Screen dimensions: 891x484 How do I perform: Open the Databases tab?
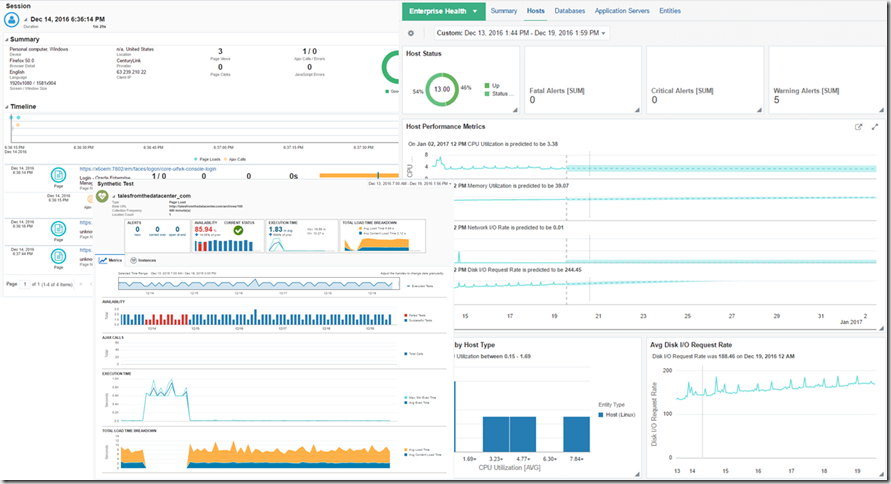click(569, 11)
